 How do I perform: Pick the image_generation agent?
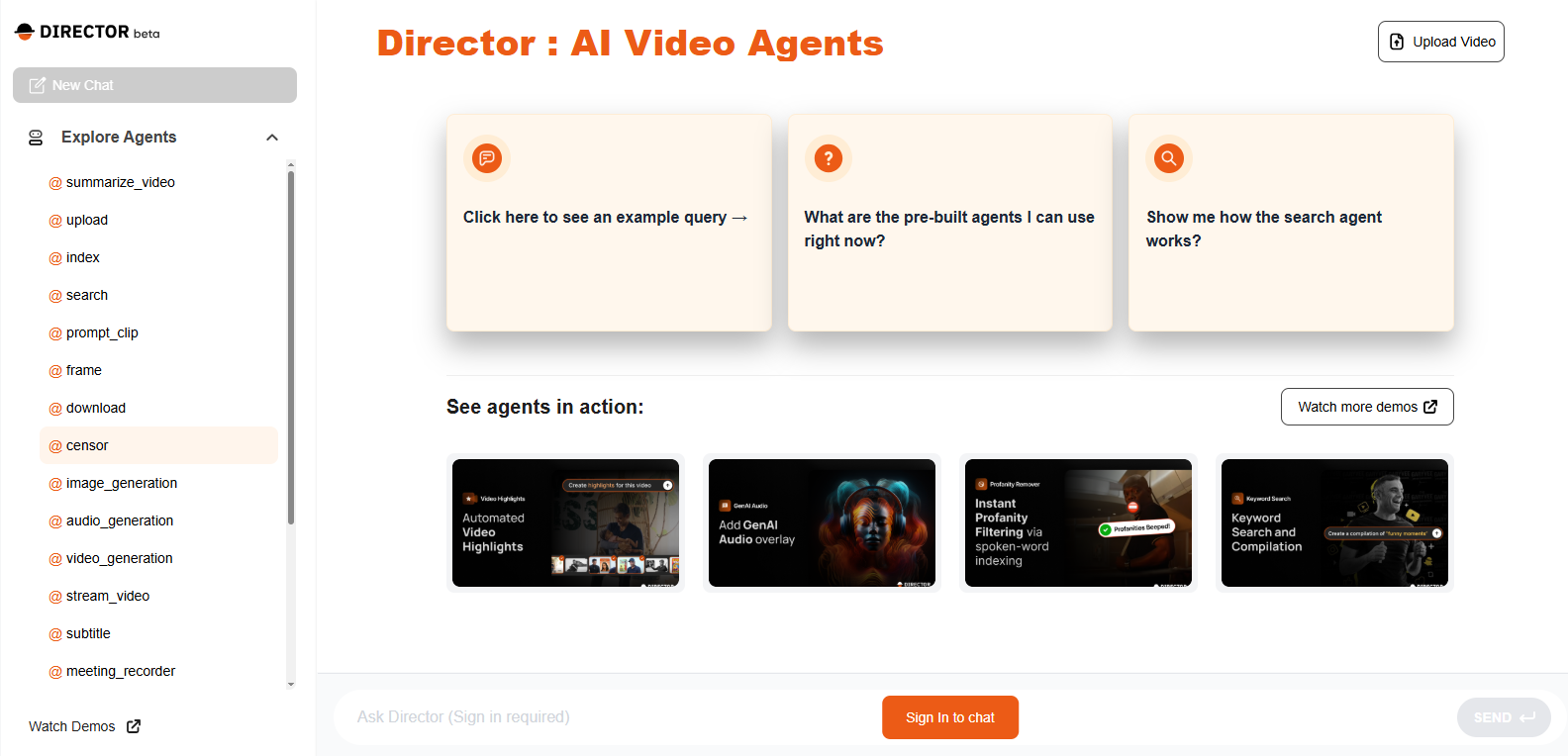158,483
